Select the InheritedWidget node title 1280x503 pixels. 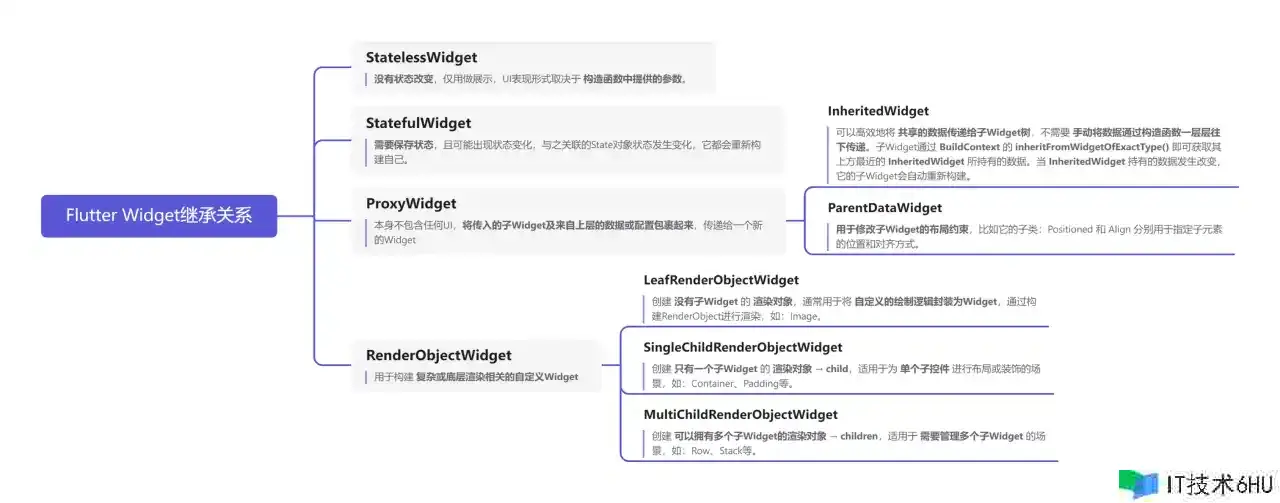878,111
